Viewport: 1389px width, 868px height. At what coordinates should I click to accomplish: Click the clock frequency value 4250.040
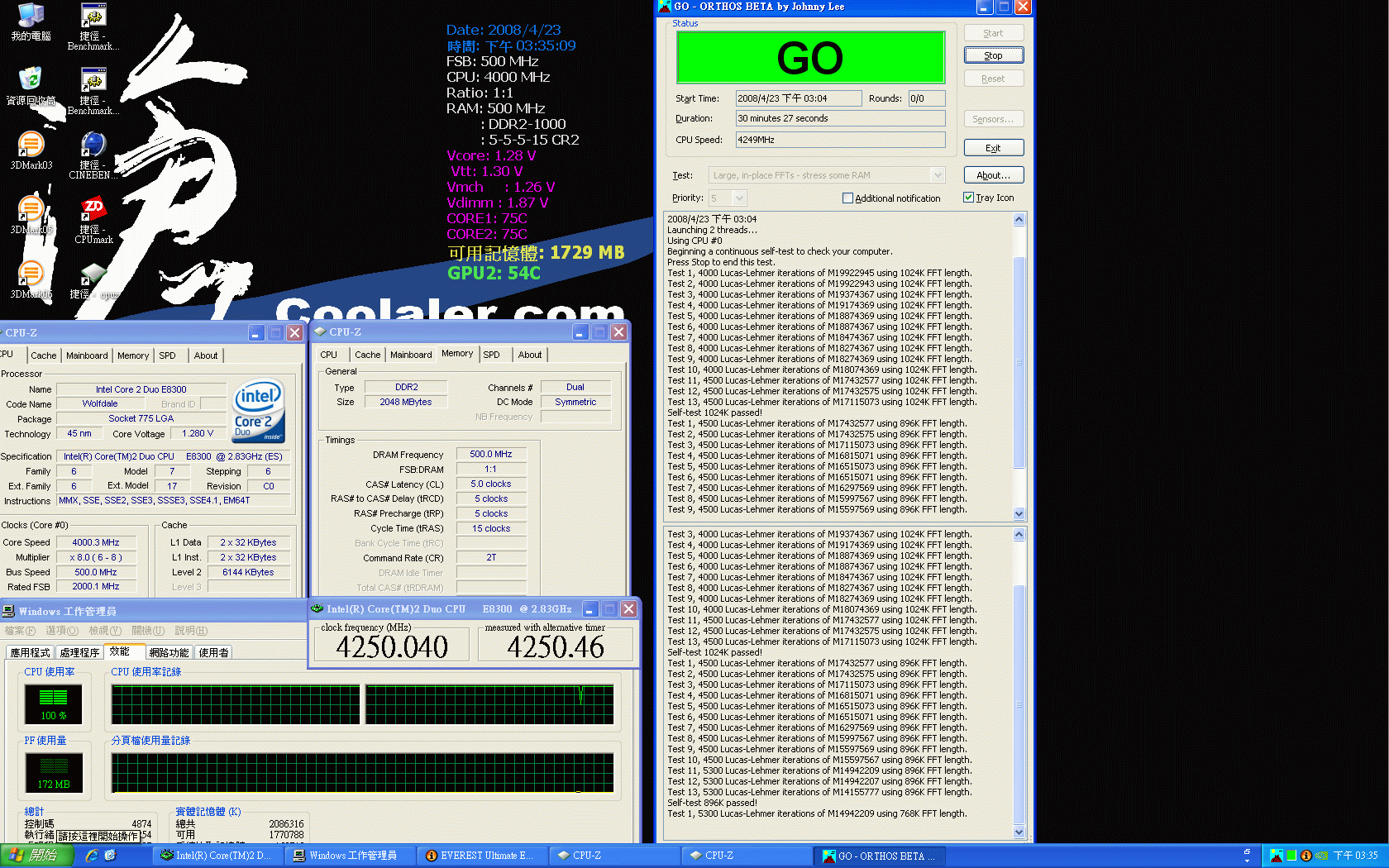pos(392,647)
